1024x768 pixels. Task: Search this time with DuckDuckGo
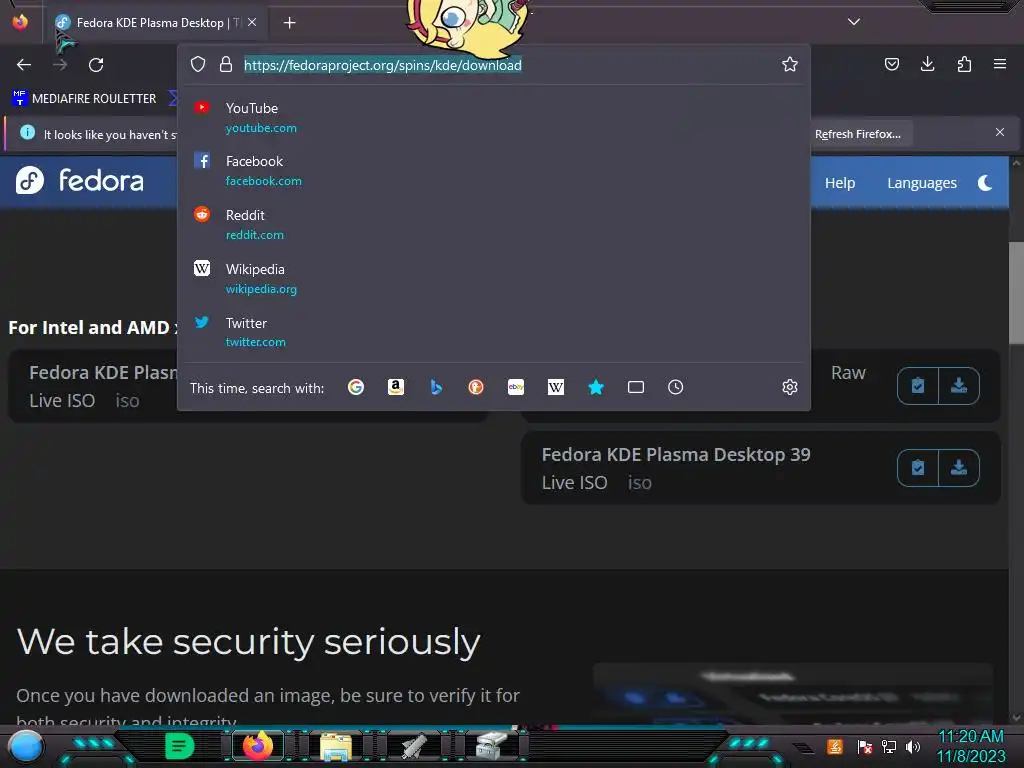coord(476,387)
